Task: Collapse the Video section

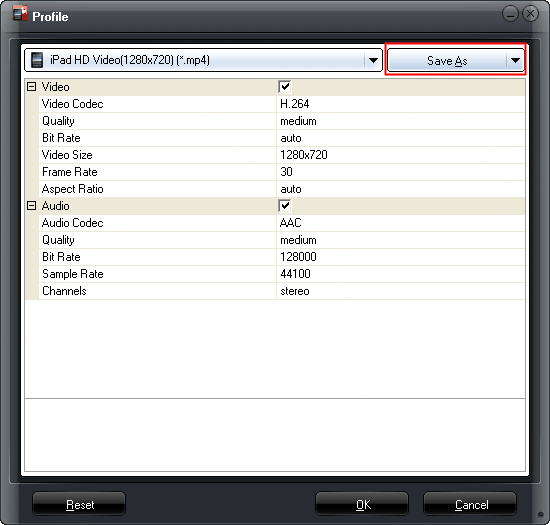Action: pyautogui.click(x=32, y=87)
